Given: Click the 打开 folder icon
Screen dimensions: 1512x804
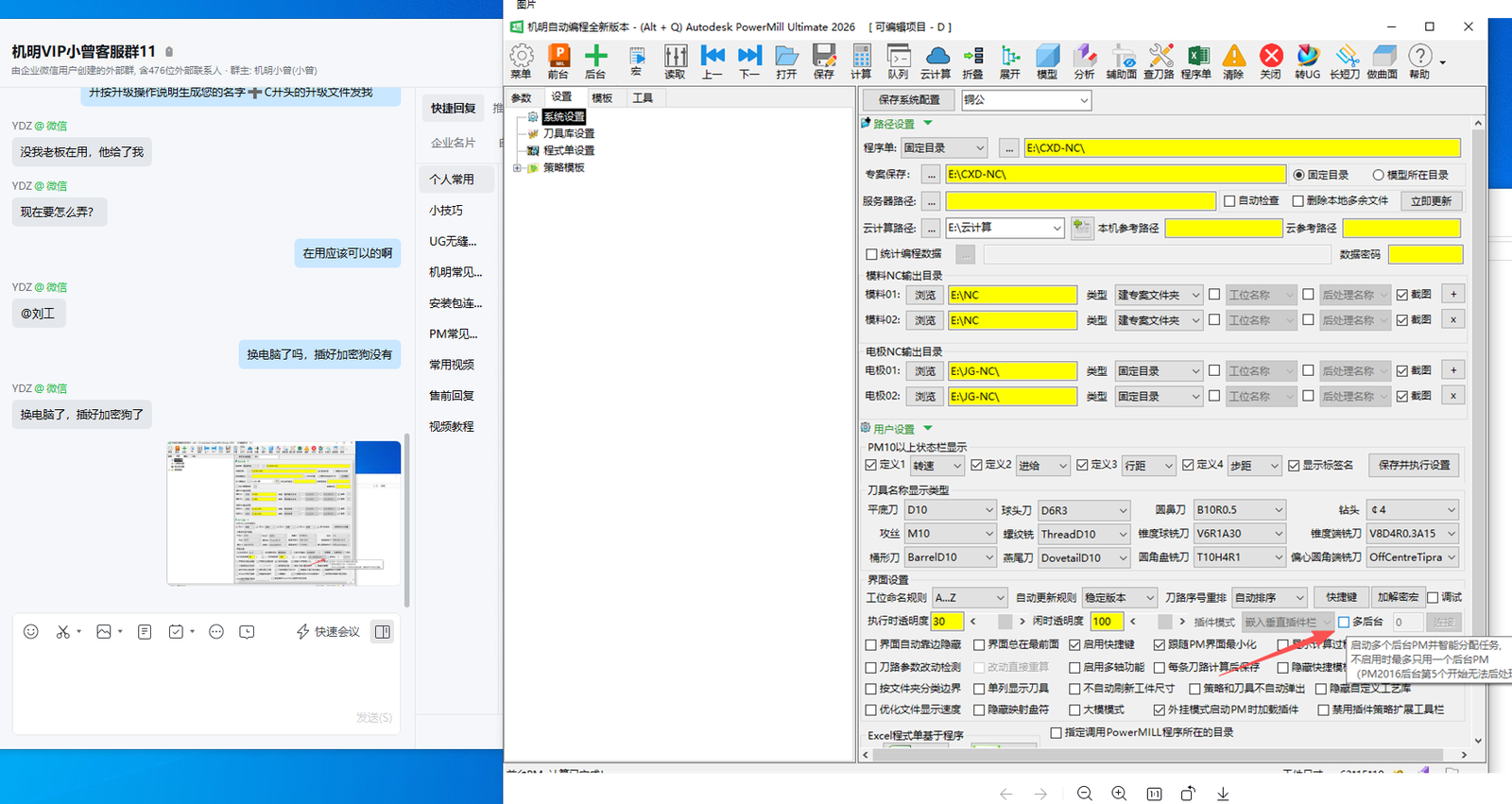Looking at the screenshot, I should coord(786,61).
